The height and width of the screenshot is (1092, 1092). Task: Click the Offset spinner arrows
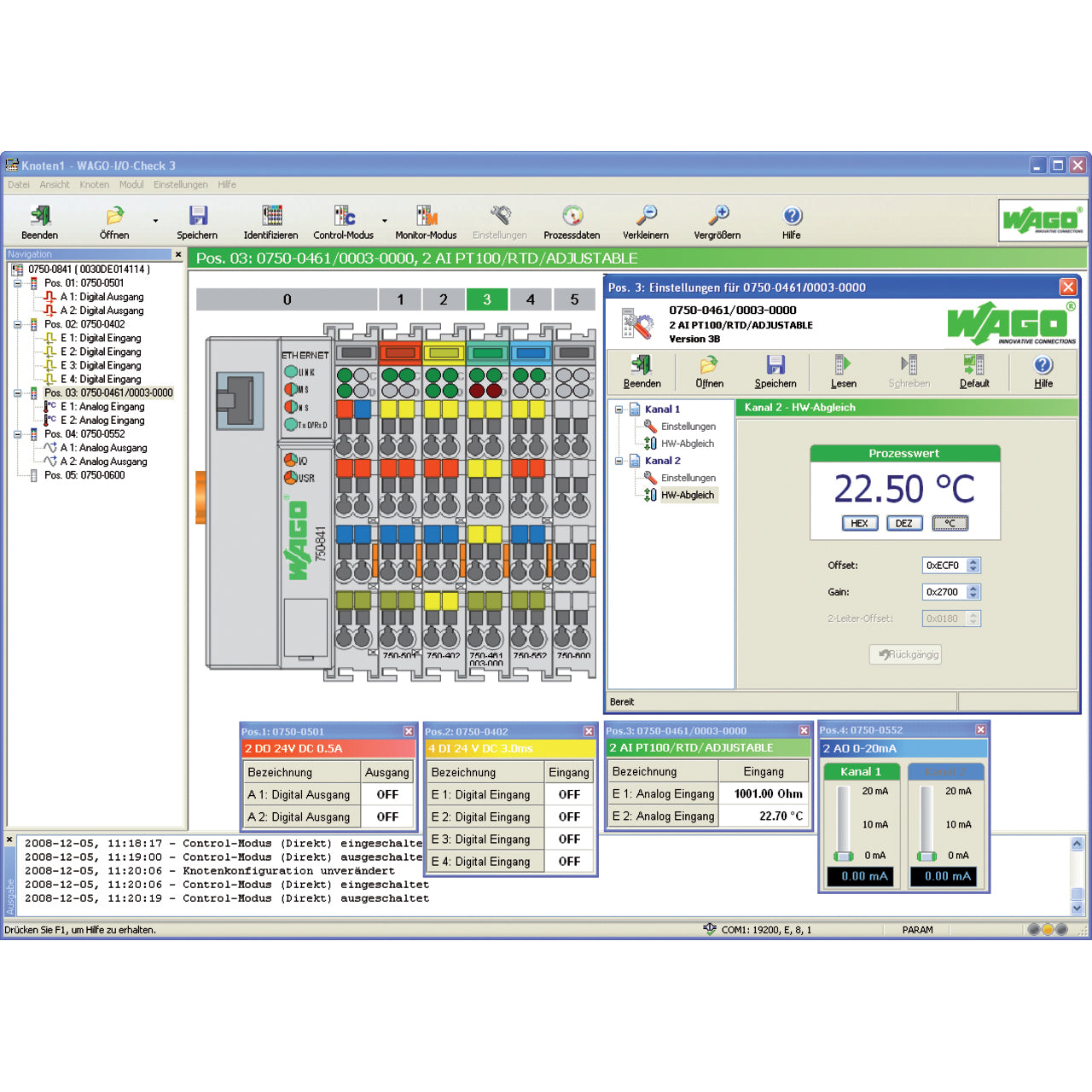pyautogui.click(x=973, y=566)
